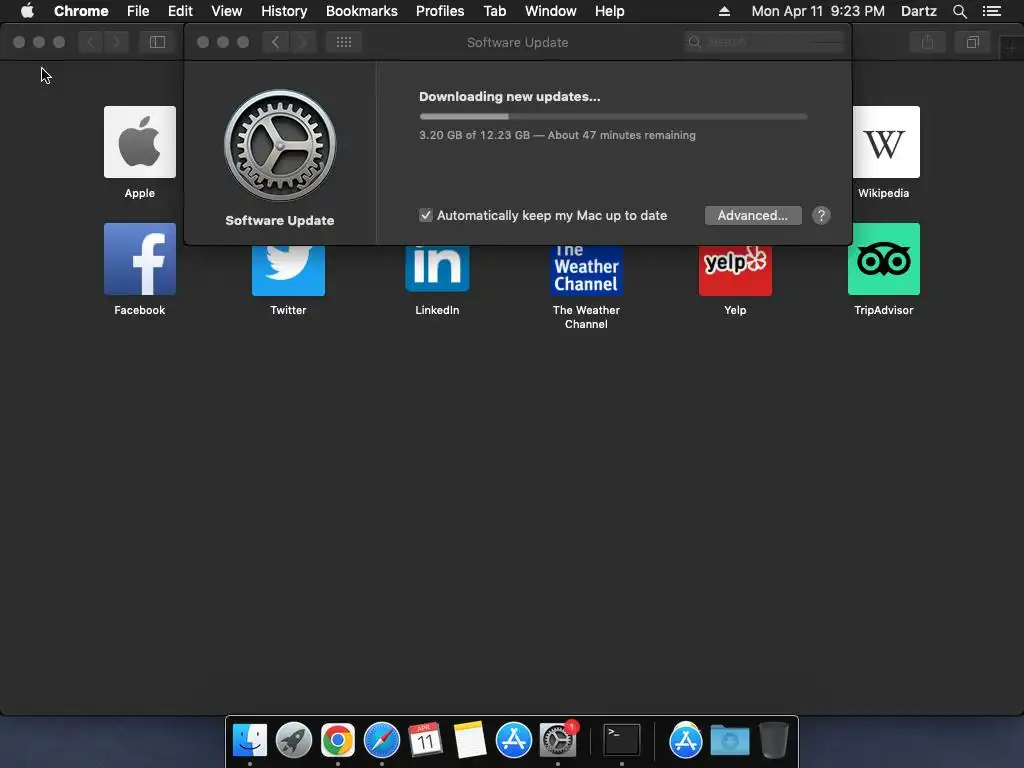
Task: Click the download progress bar
Action: pos(613,116)
